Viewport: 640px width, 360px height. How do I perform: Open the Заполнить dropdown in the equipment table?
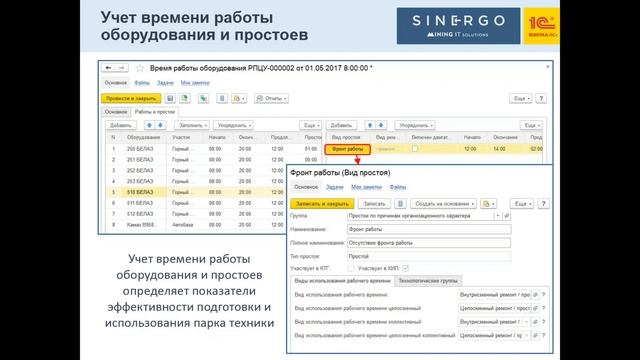point(192,125)
